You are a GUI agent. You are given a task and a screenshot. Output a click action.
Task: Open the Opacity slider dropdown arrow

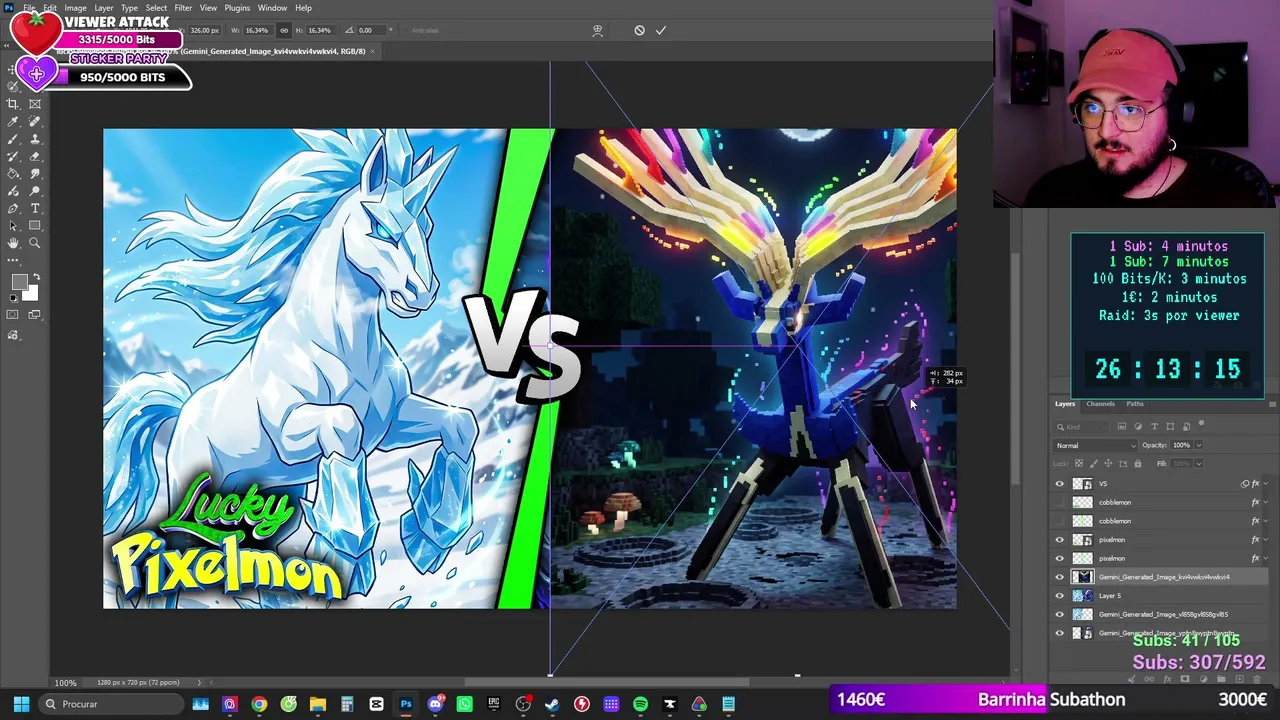click(x=1198, y=445)
